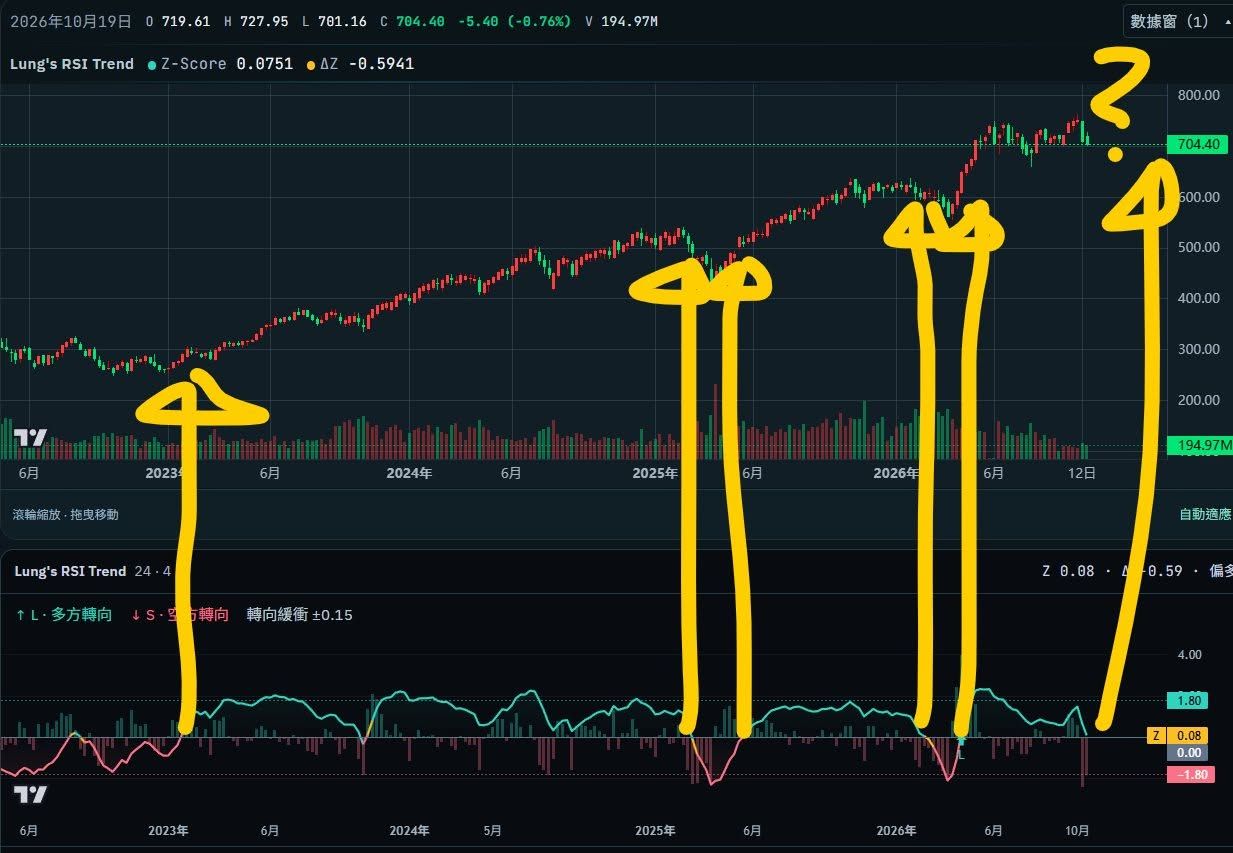This screenshot has height=853, width=1233.
Task: Click 300.00 on the price axis
Action: 1198,349
